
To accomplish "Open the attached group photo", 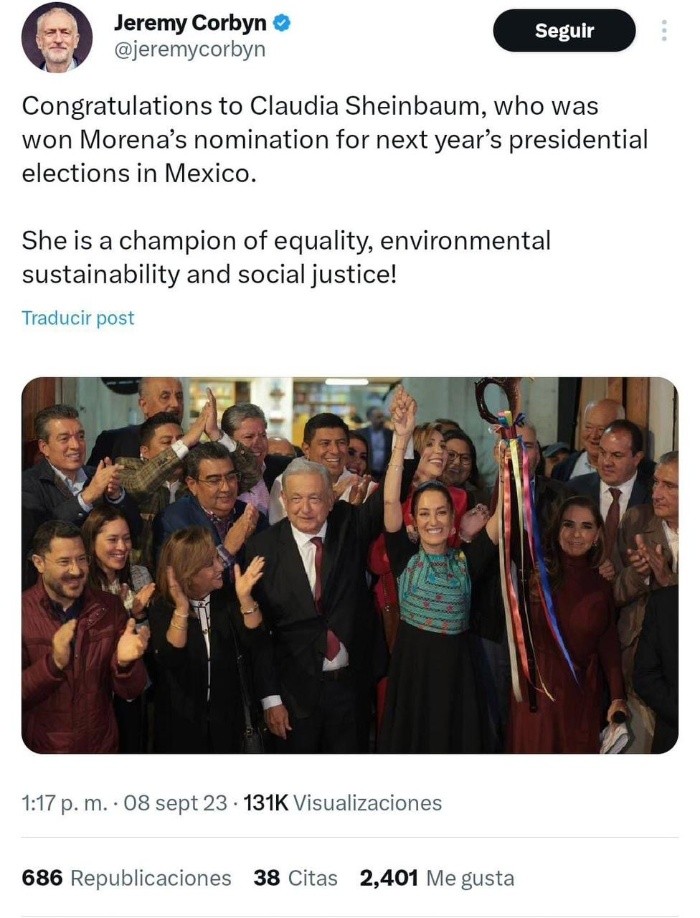I will [x=349, y=564].
